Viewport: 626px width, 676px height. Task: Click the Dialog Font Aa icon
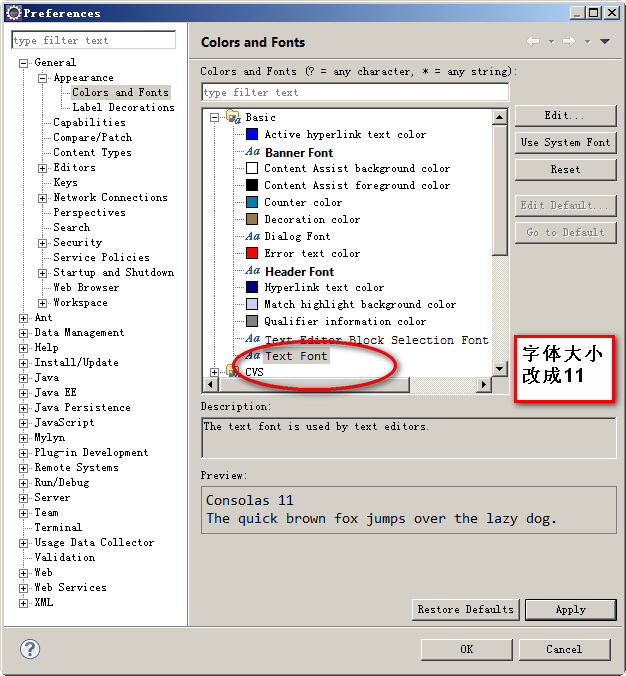253,237
